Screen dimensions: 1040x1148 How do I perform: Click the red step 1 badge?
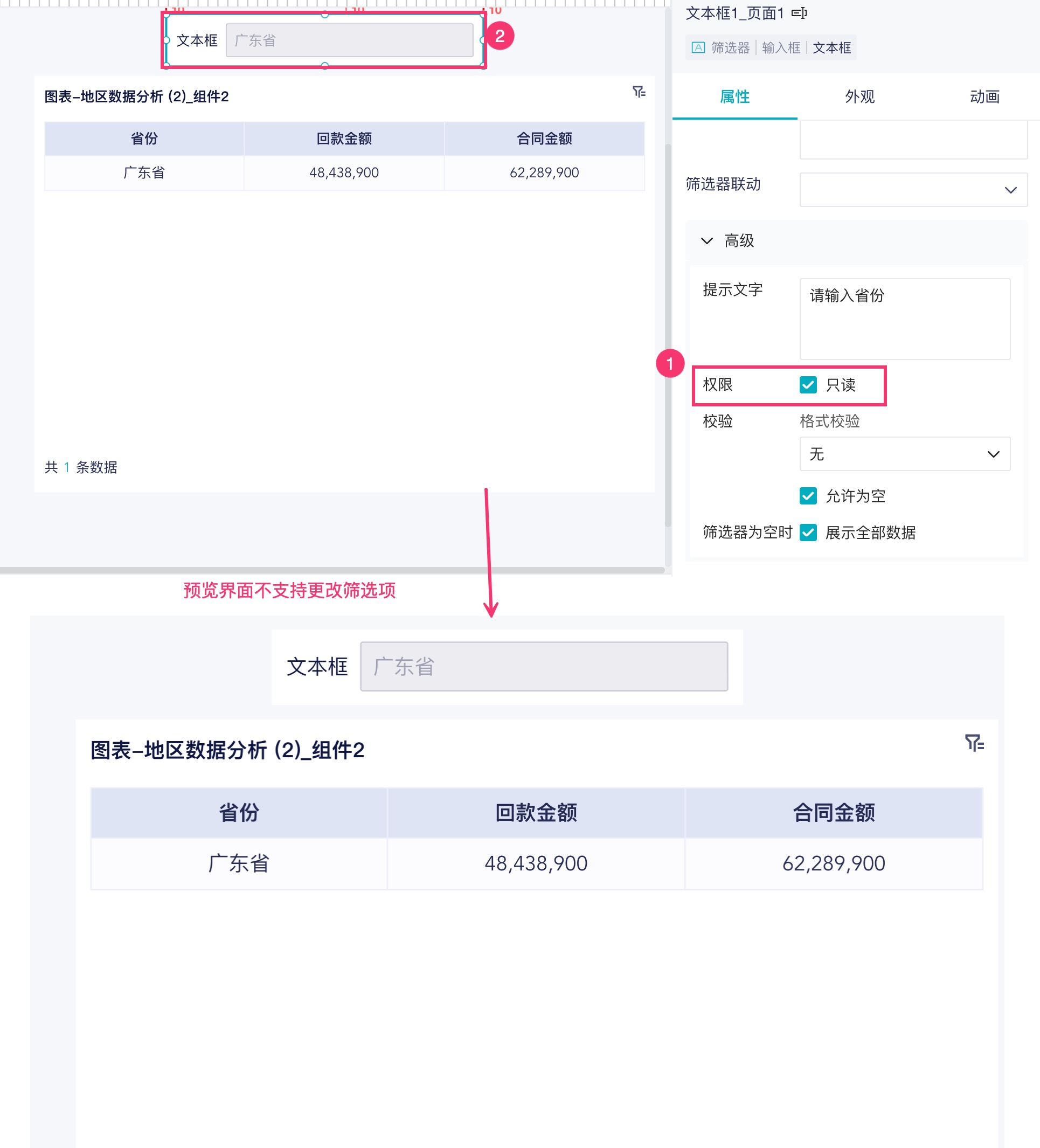coord(669,363)
